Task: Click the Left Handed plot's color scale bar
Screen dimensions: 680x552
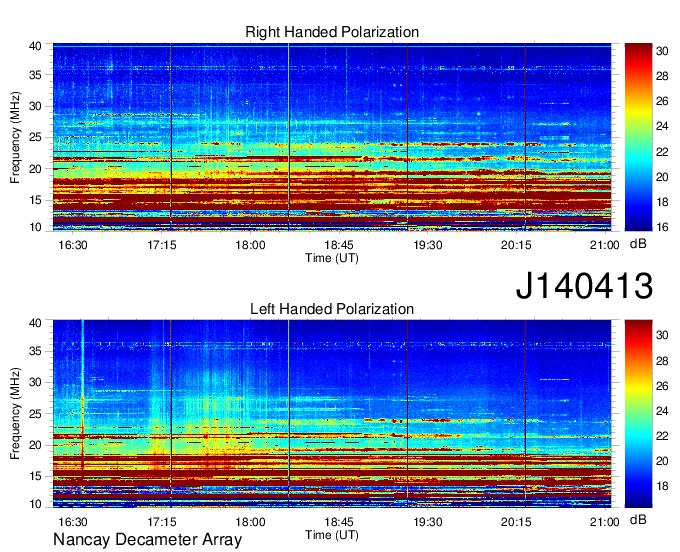Action: pos(638,414)
